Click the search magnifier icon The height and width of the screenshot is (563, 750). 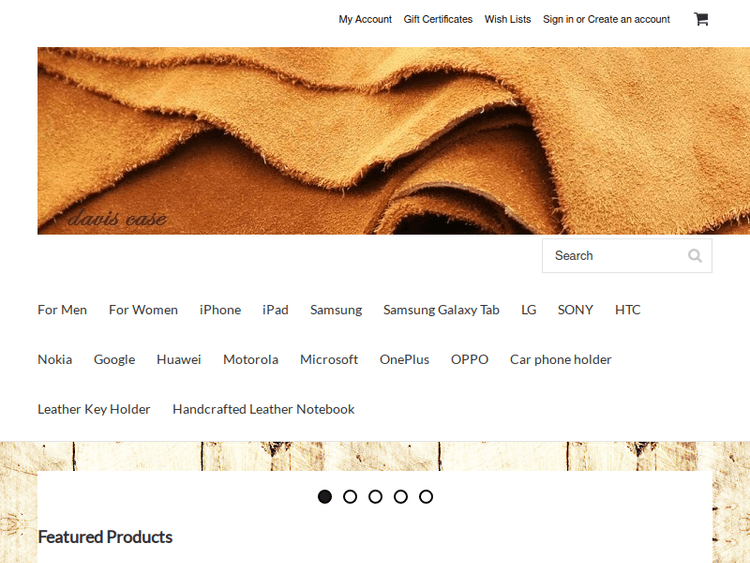coord(695,256)
